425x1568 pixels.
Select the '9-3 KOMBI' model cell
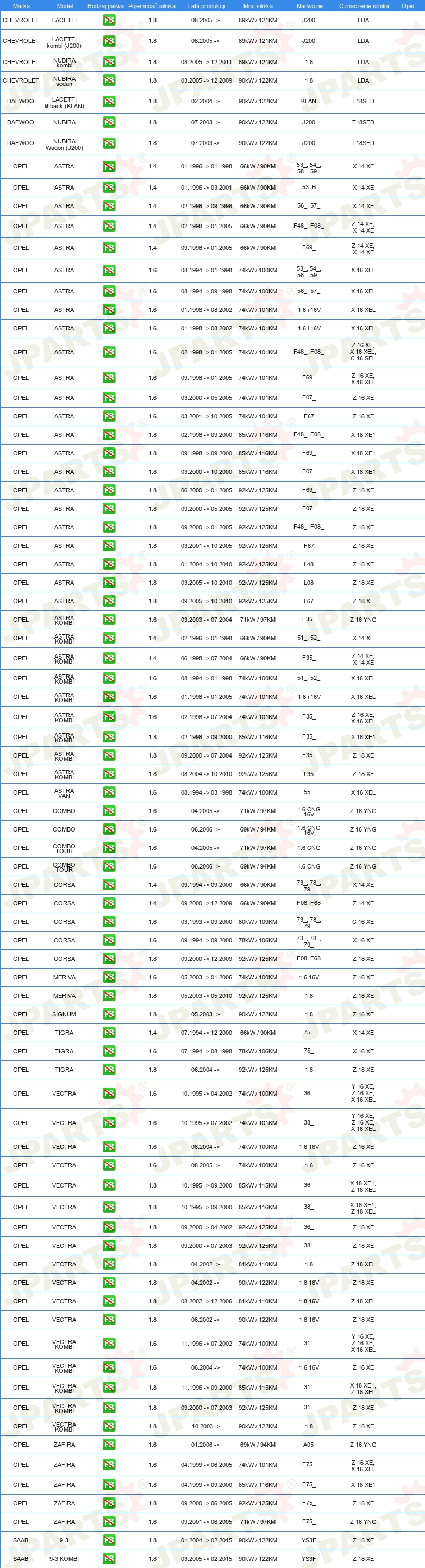click(64, 1559)
